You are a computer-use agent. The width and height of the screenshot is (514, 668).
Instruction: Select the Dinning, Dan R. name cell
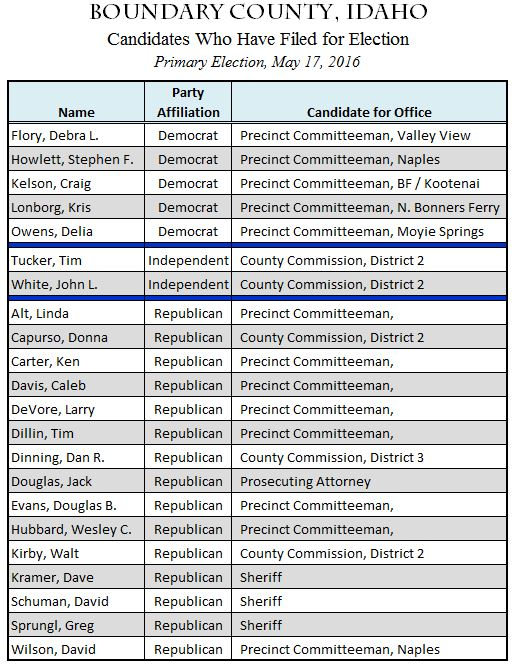coord(76,458)
